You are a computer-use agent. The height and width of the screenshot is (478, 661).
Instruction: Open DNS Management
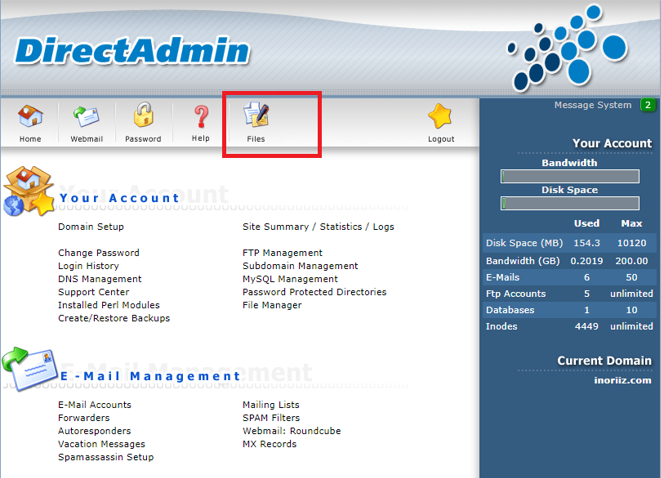[x=100, y=279]
